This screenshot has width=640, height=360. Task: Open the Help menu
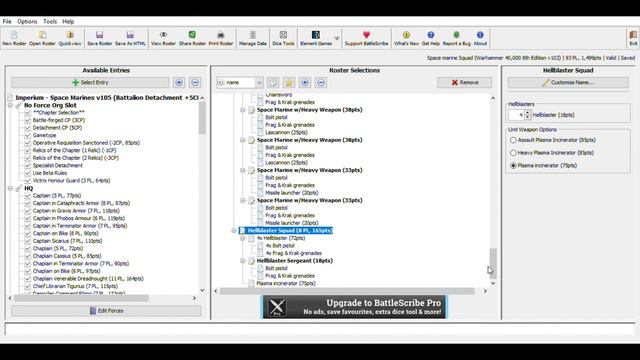[x=68, y=21]
